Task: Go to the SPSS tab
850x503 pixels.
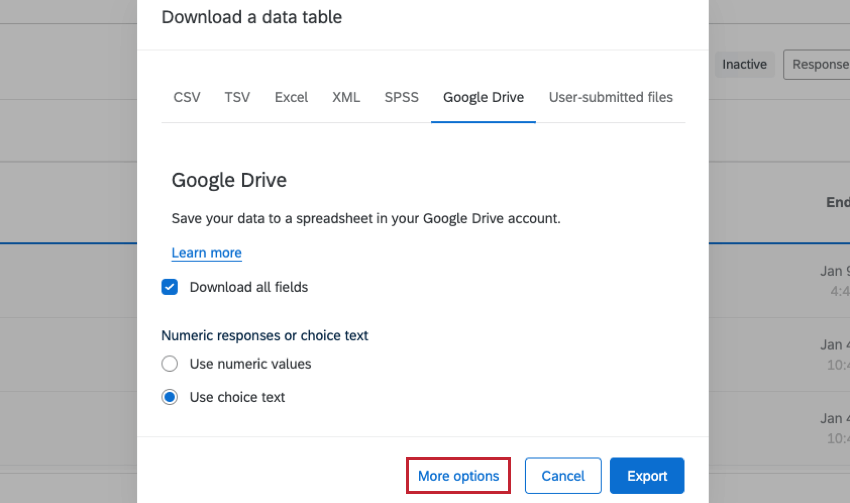Action: coord(401,97)
